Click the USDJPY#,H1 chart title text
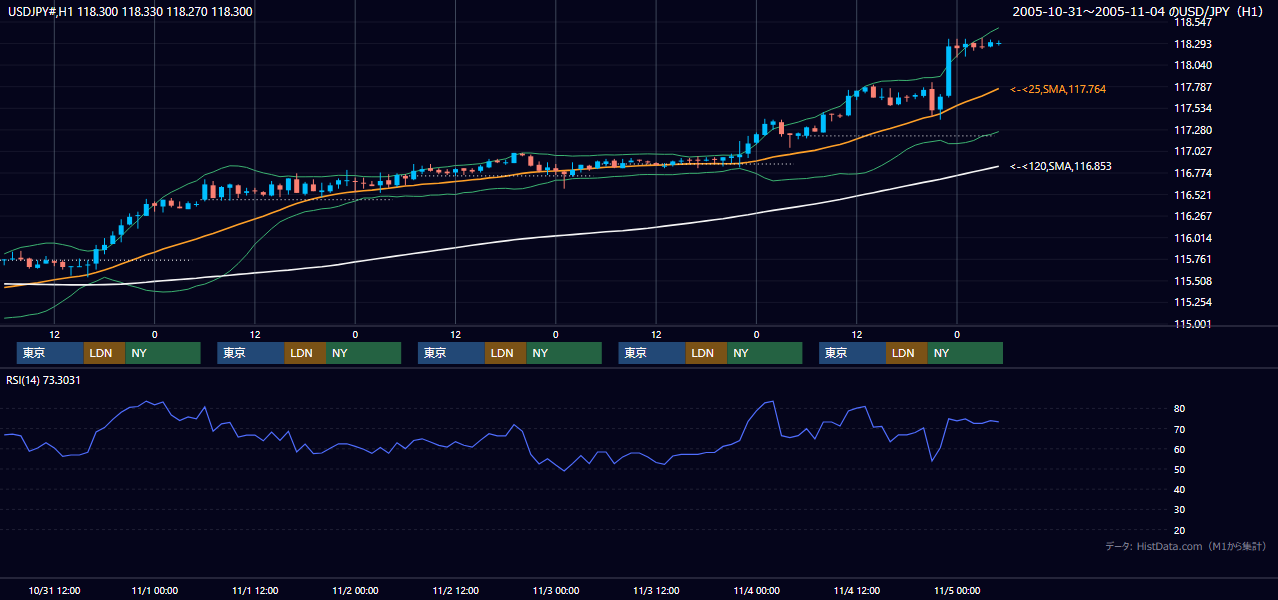The width and height of the screenshot is (1278, 600). coord(129,11)
